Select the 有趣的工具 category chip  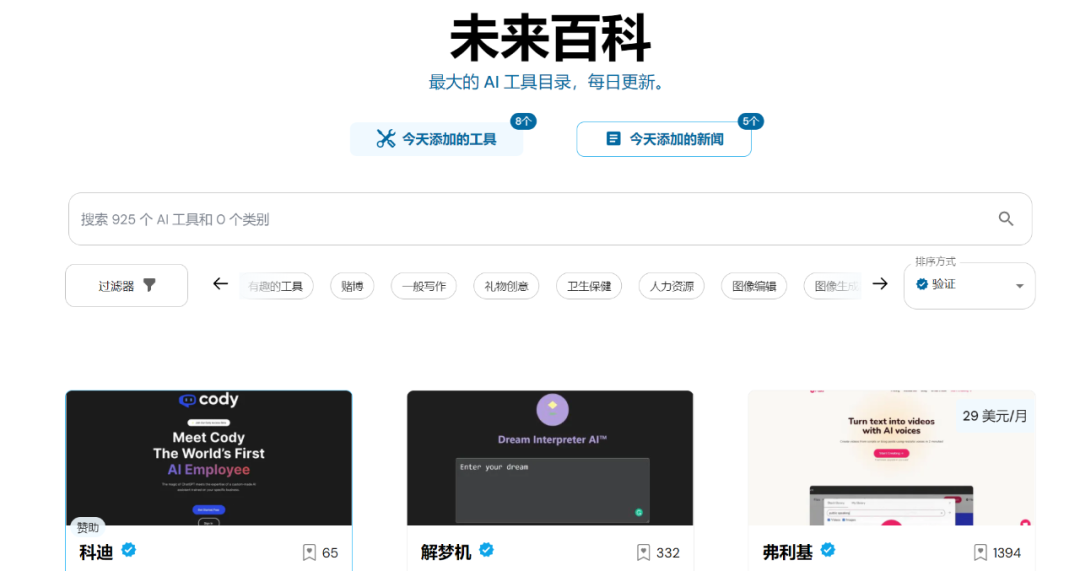[277, 286]
